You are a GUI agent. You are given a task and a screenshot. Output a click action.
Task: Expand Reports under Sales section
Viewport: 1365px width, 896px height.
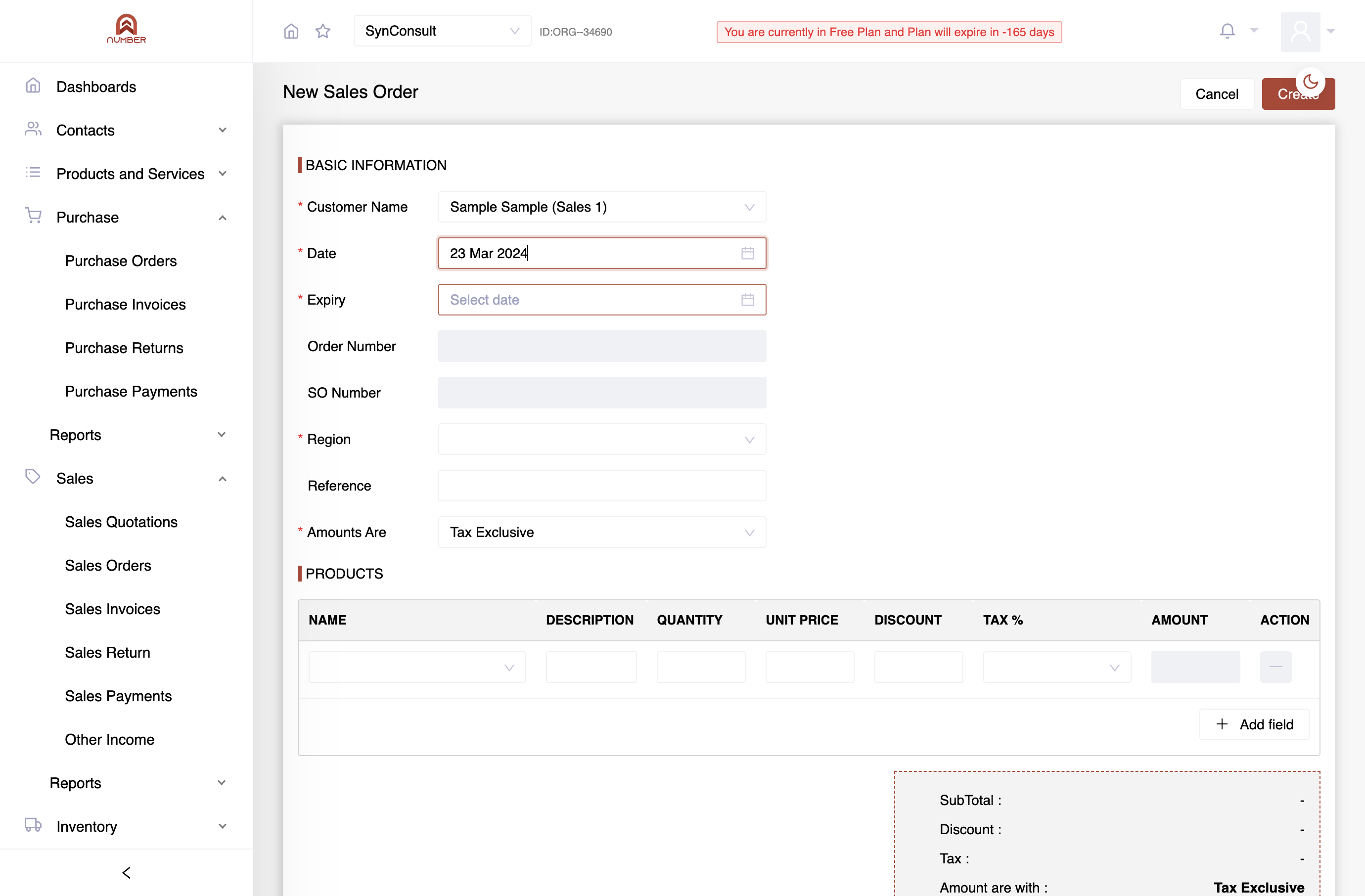point(222,782)
